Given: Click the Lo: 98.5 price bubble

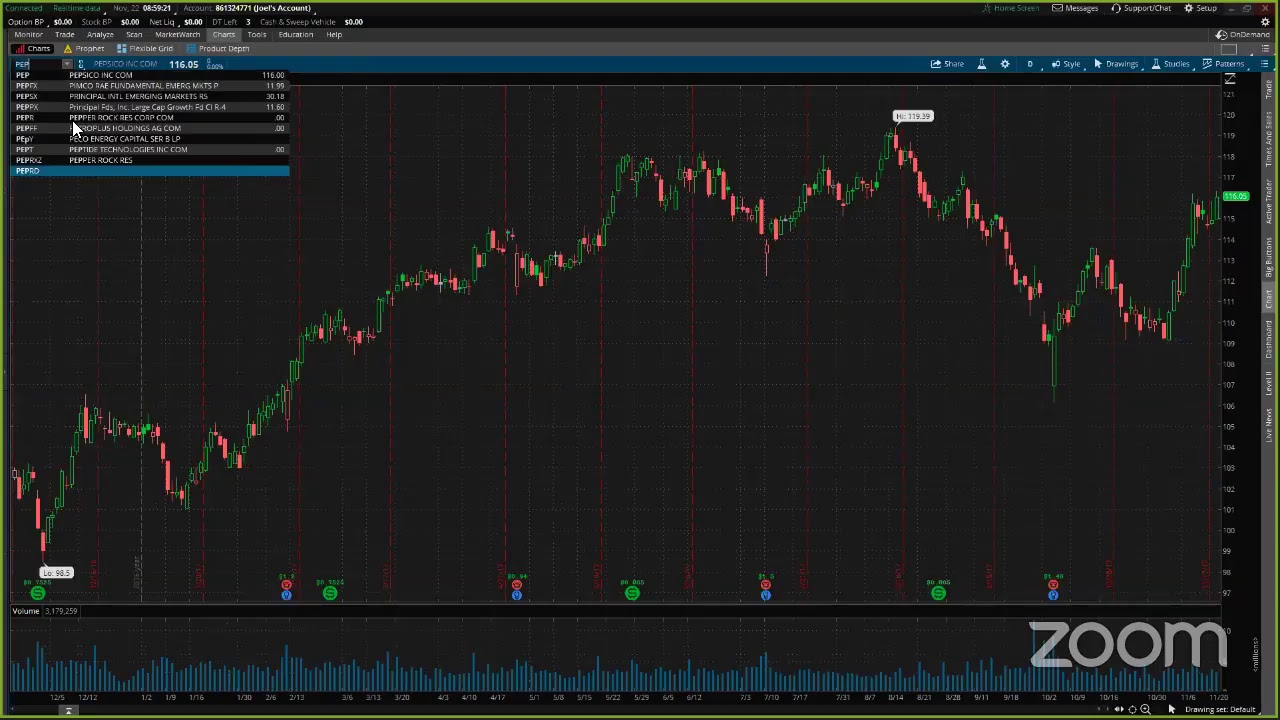Looking at the screenshot, I should tap(57, 573).
